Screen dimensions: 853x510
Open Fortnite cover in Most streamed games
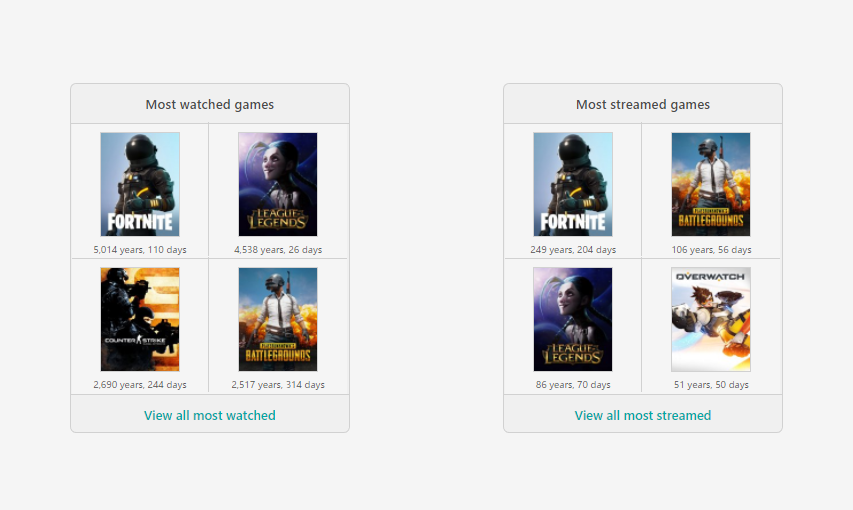(x=573, y=184)
